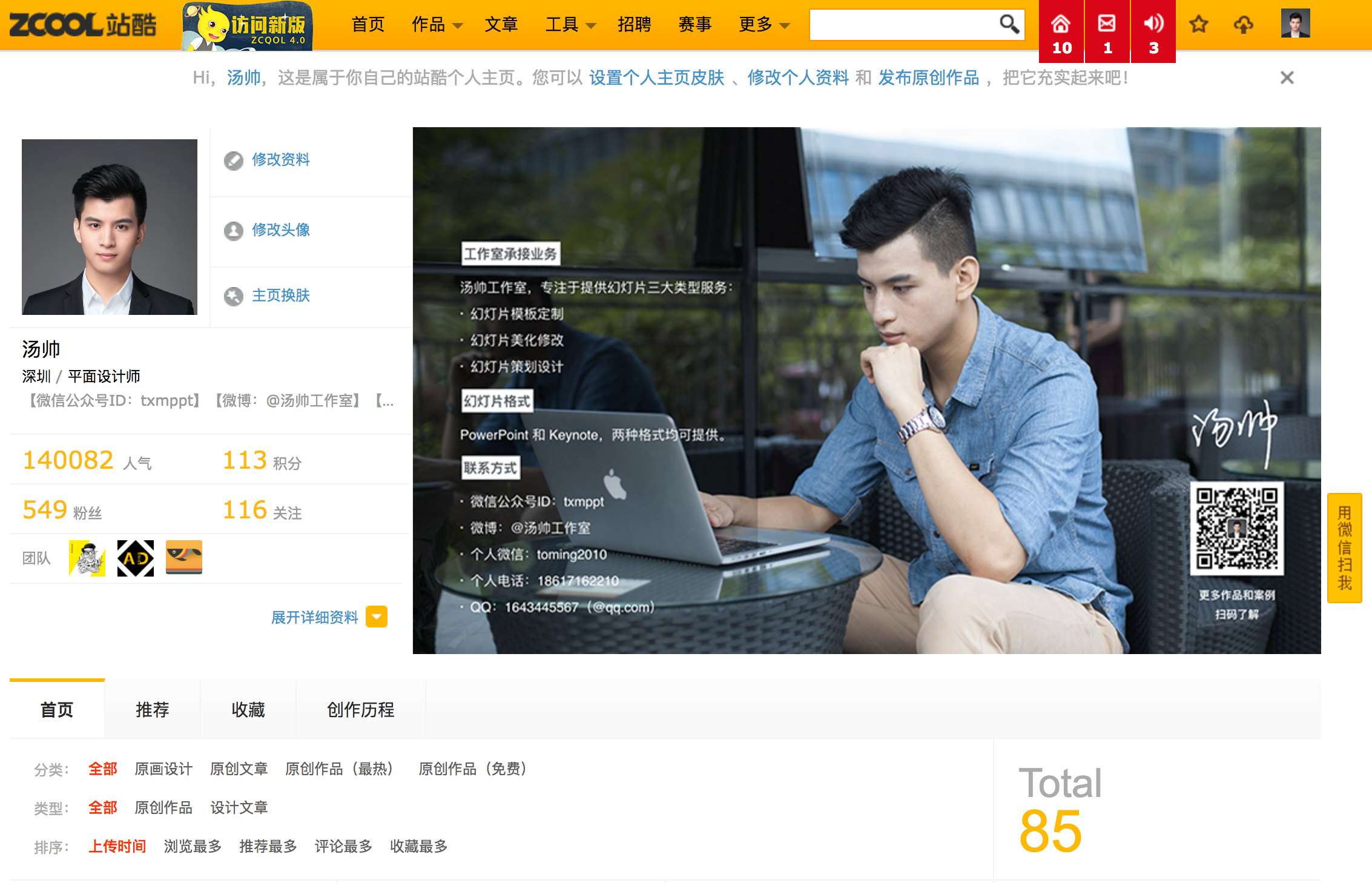Open the mail messages icon

click(1107, 31)
